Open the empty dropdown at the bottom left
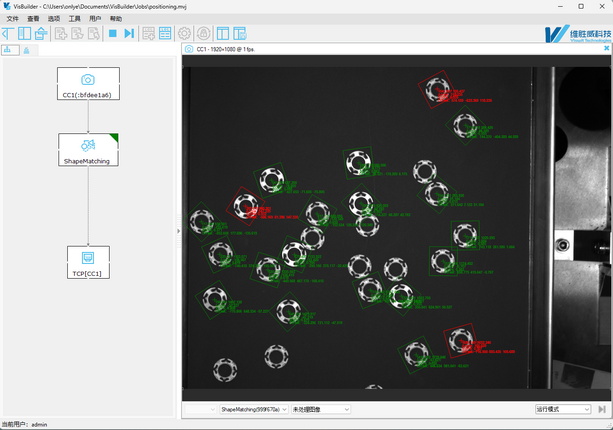 (212, 409)
